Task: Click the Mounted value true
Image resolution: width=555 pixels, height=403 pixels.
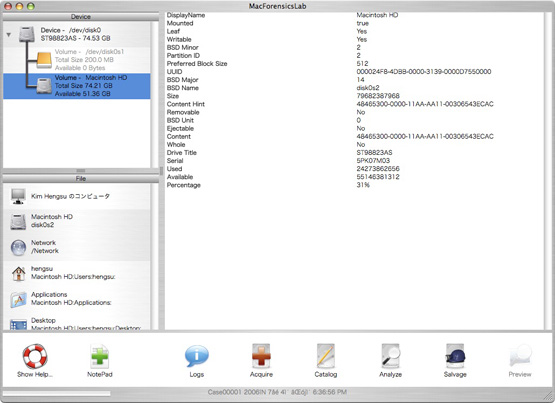Action: (362, 23)
